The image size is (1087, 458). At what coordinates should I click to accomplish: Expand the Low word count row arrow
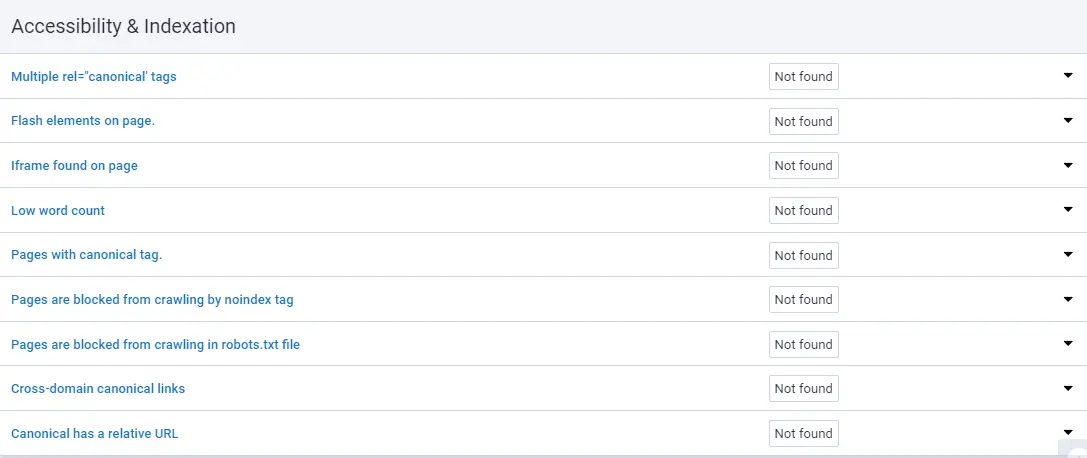point(1067,210)
